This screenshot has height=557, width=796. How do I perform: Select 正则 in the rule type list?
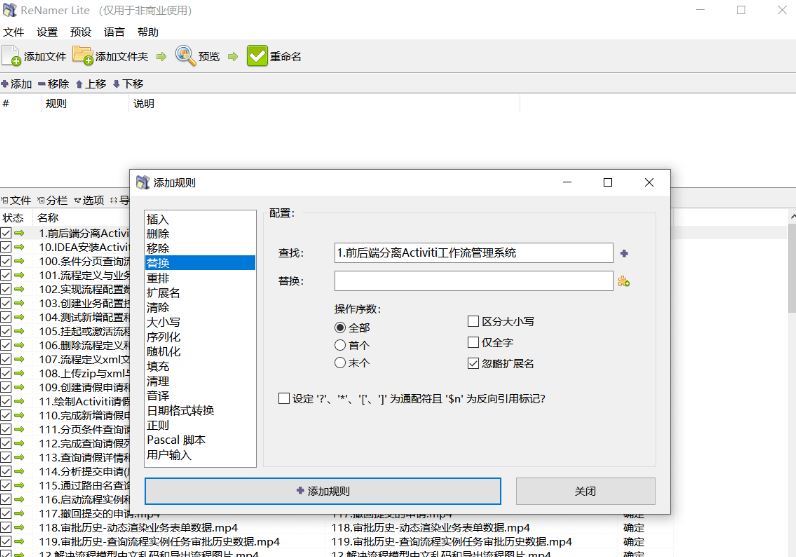pyautogui.click(x=158, y=425)
